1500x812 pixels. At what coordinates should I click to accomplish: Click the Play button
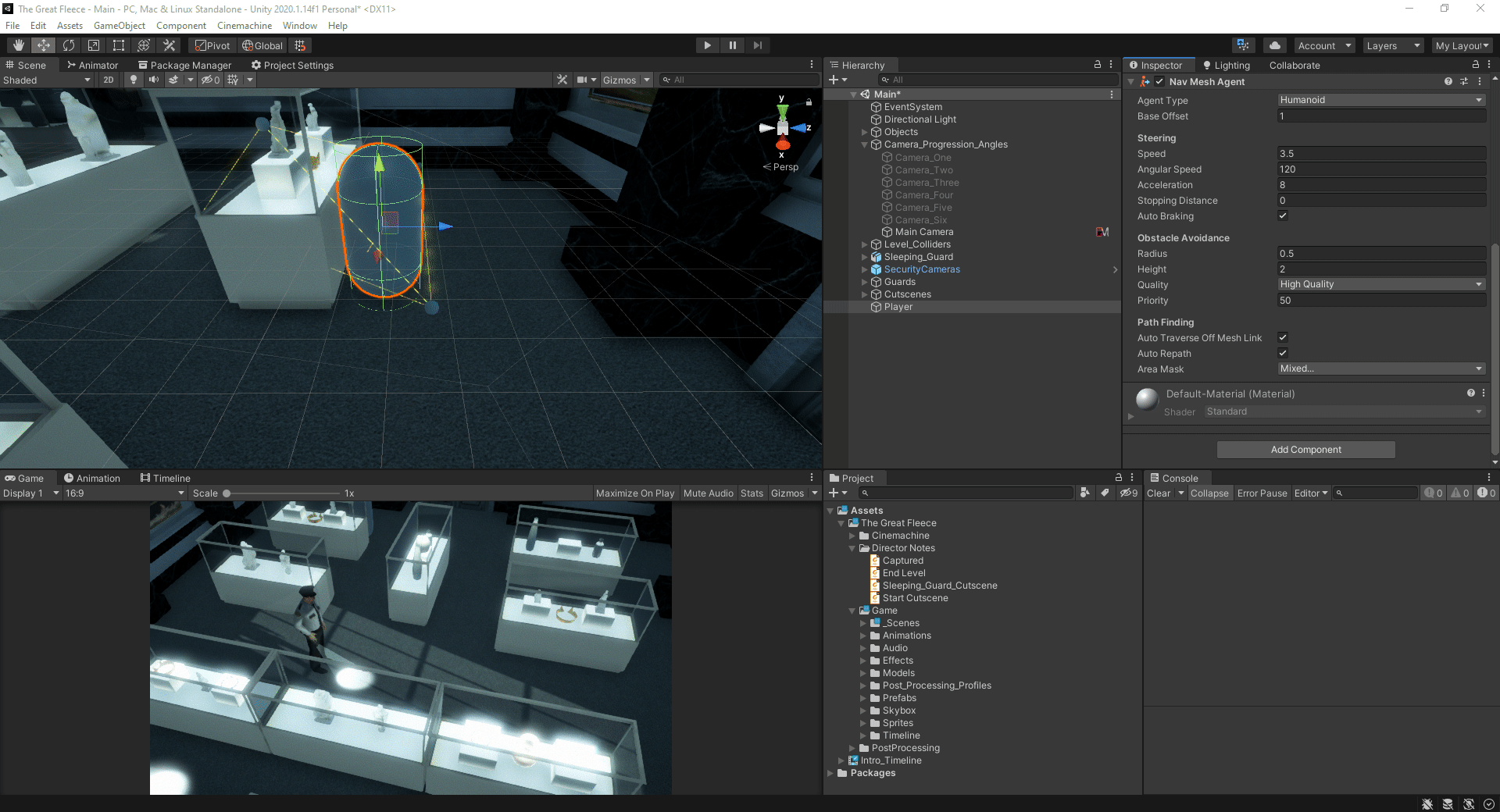point(707,45)
